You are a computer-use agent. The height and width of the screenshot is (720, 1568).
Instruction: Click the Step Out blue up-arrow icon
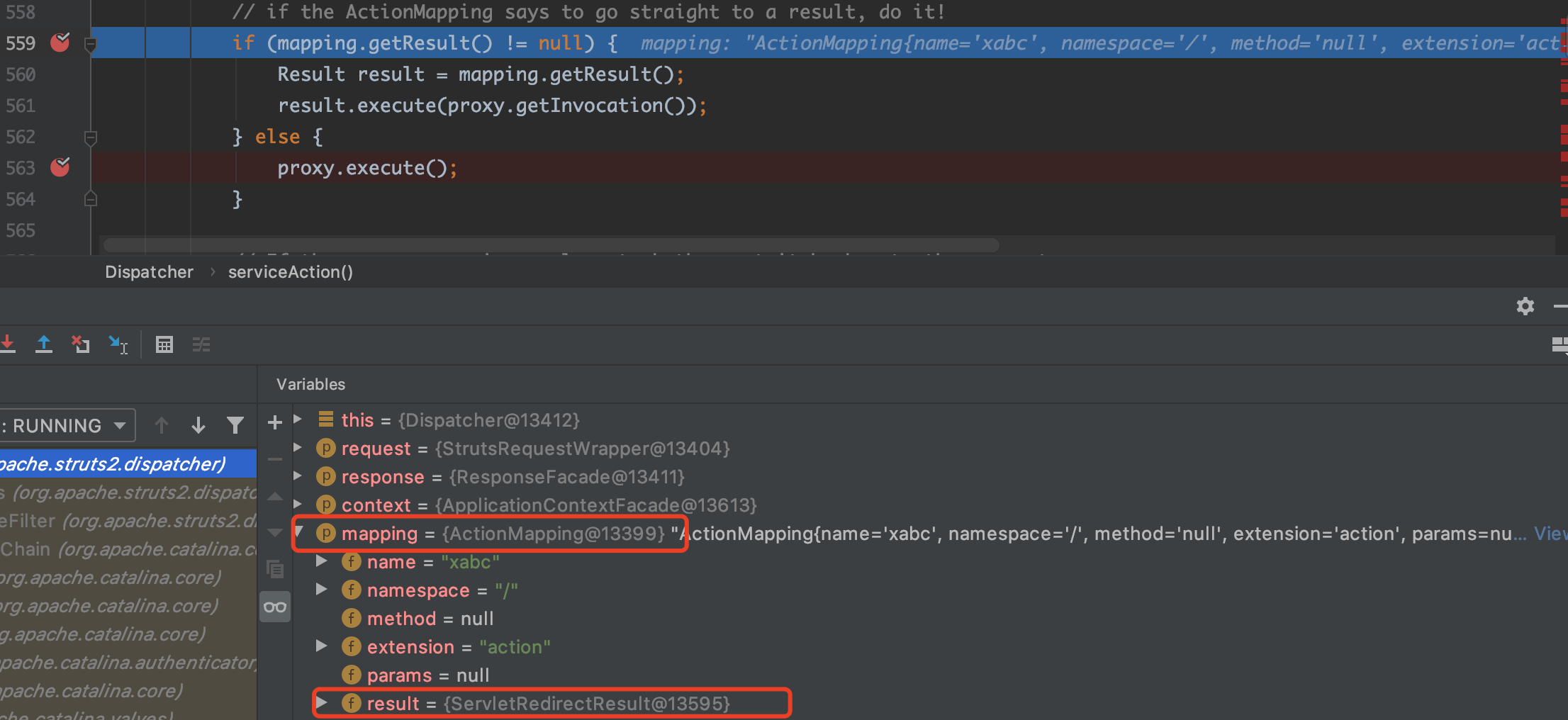point(44,344)
